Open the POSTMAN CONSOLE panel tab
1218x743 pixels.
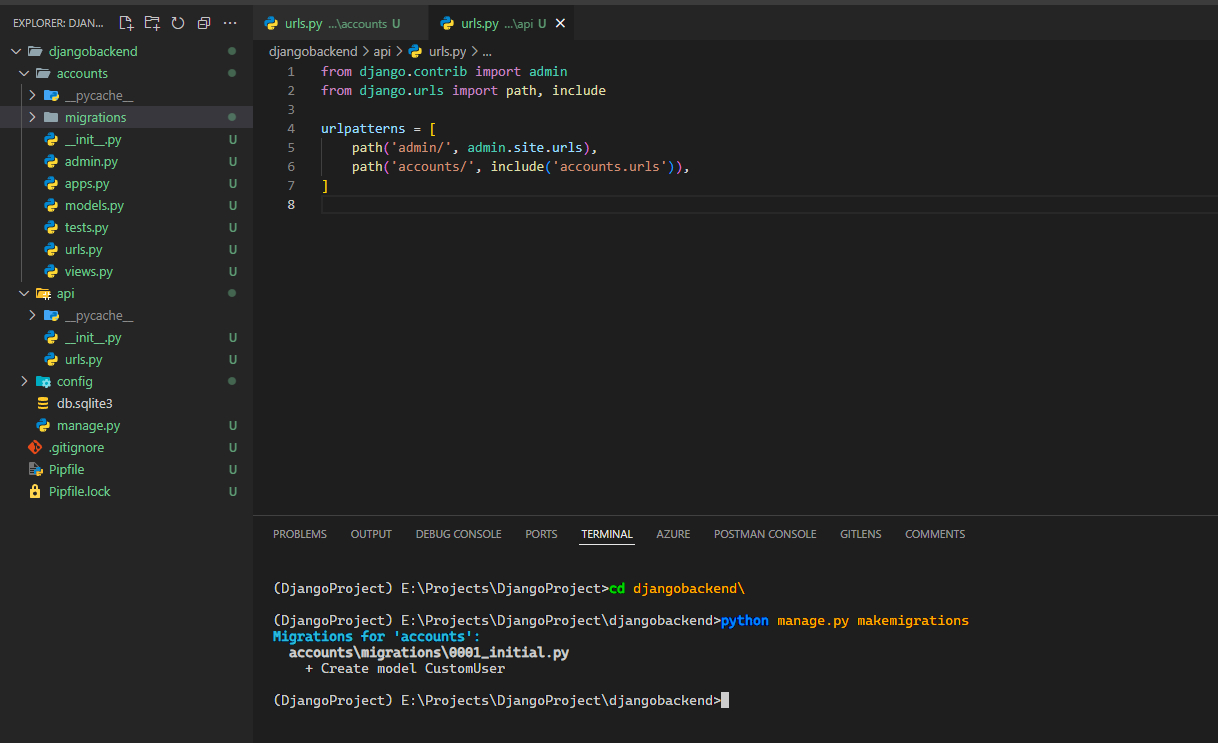click(765, 534)
